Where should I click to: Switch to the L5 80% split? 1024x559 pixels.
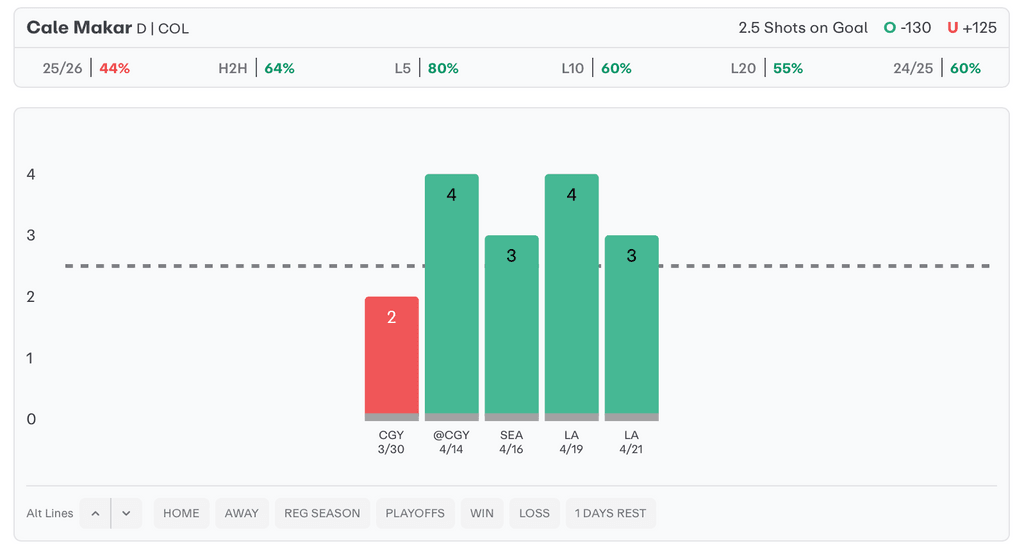click(427, 69)
